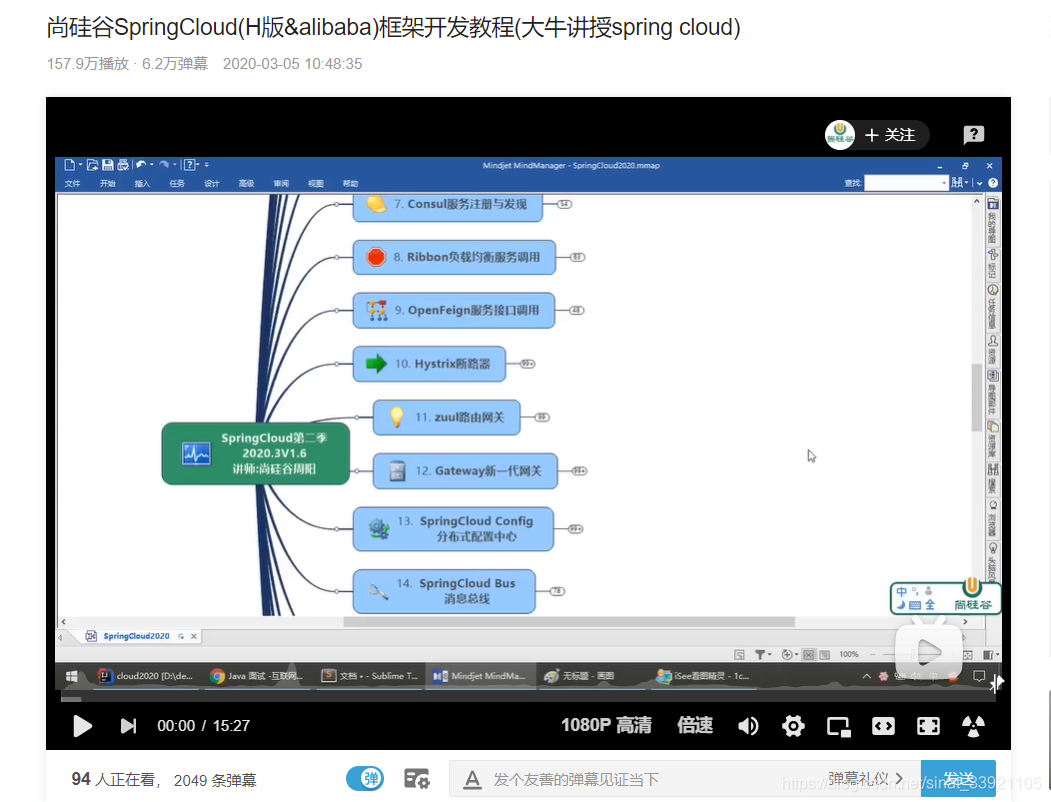The image size is (1051, 802).
Task: Enter fullscreen mode icon
Action: click(x=928, y=726)
